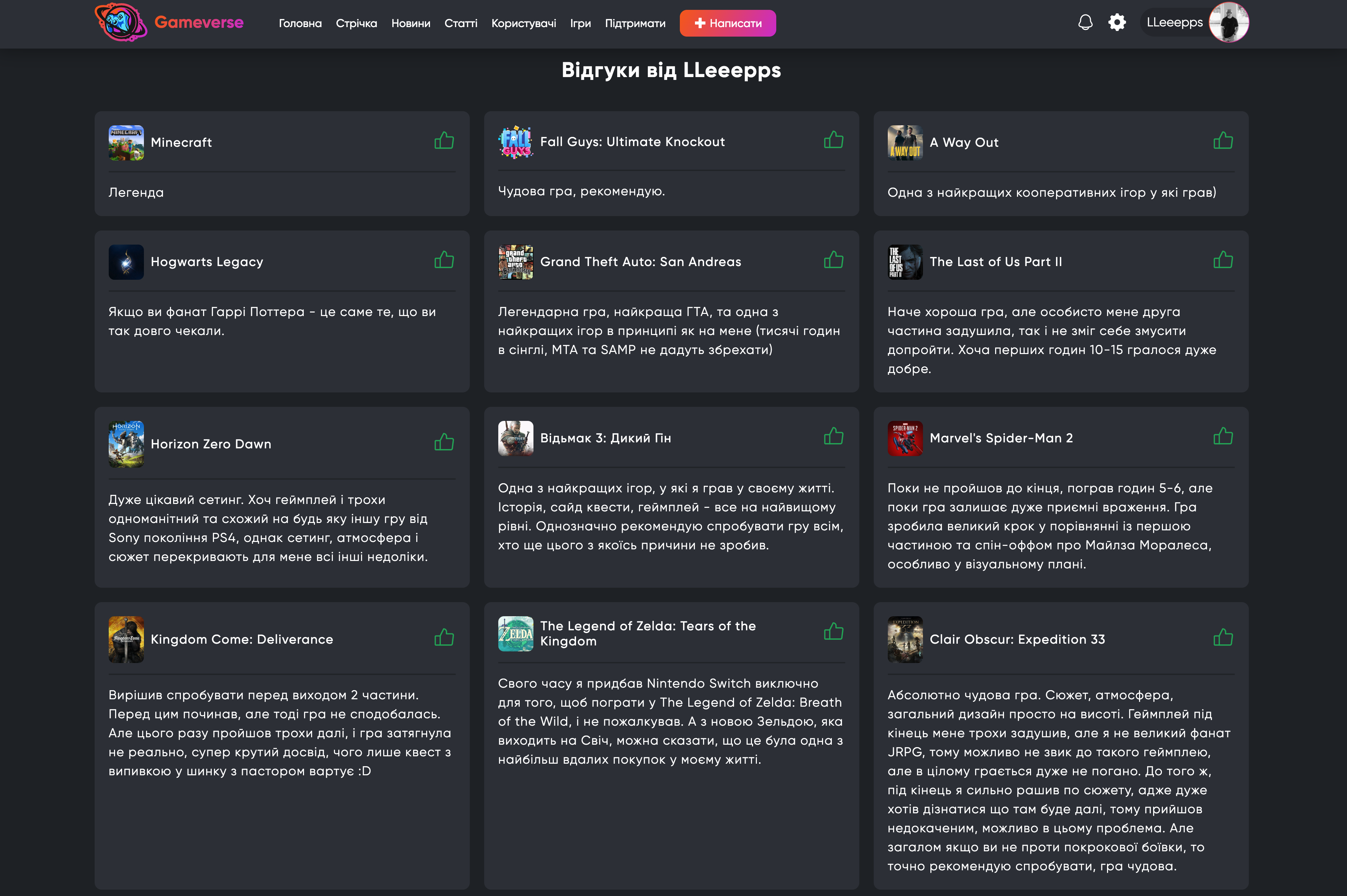The image size is (1347, 896).
Task: Click the 'Відгуки від LLeeepps' heading
Action: pyautogui.click(x=671, y=70)
